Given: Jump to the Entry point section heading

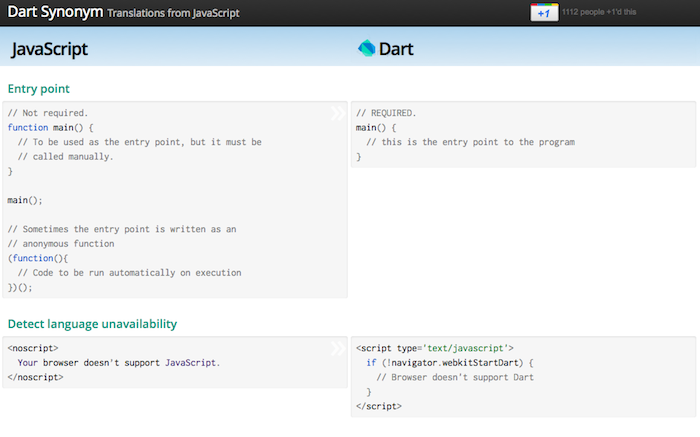Looking at the screenshot, I should pyautogui.click(x=38, y=89).
